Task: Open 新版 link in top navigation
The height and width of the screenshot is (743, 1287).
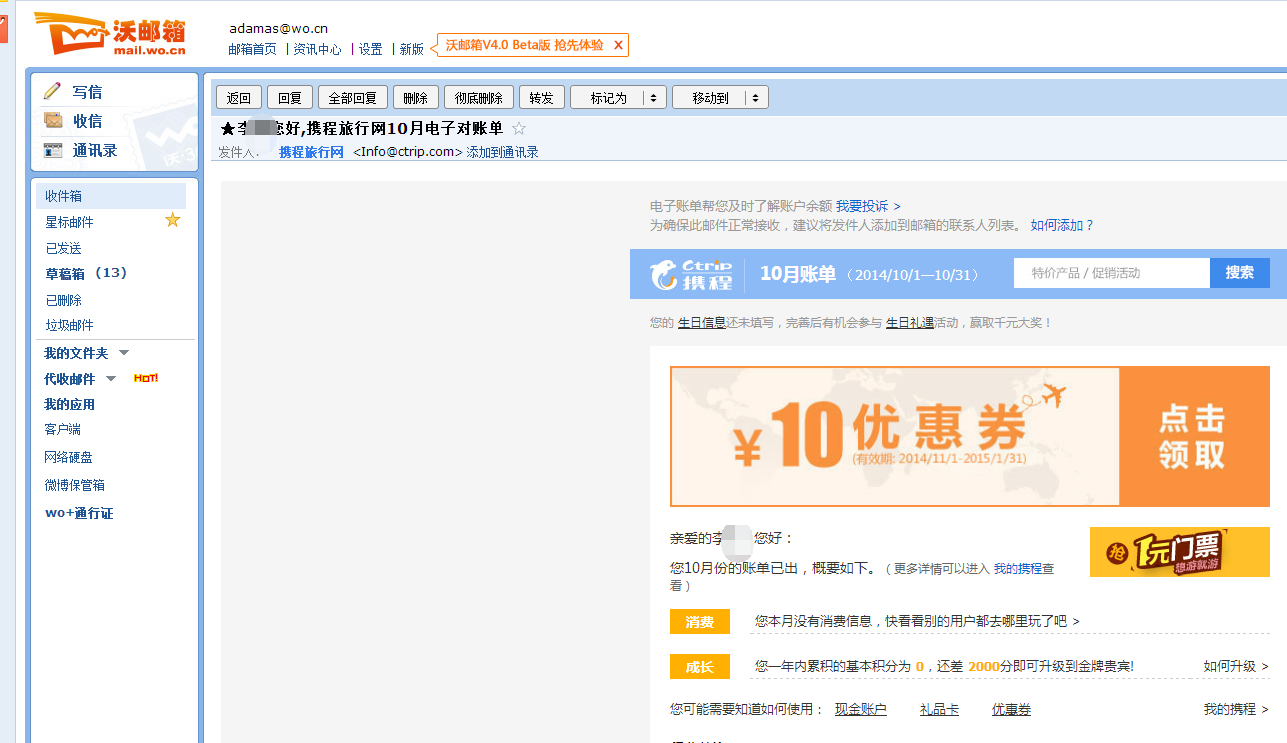Action: tap(412, 48)
